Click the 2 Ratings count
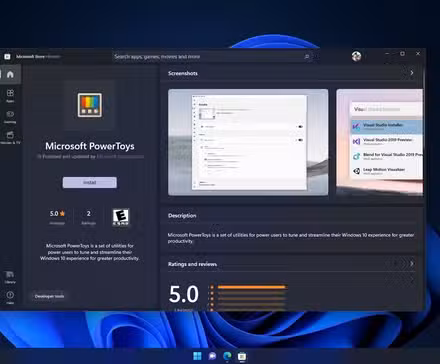The image size is (440, 364). pos(88,217)
